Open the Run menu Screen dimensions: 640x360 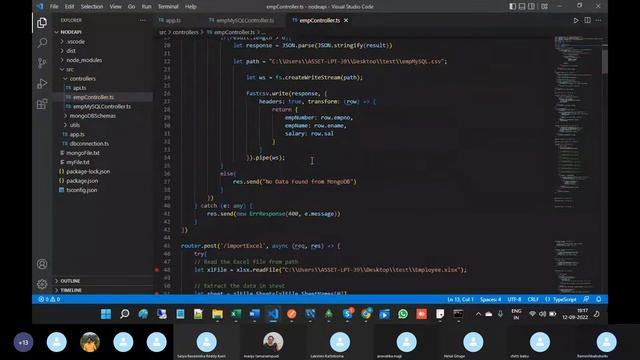click(x=146, y=7)
